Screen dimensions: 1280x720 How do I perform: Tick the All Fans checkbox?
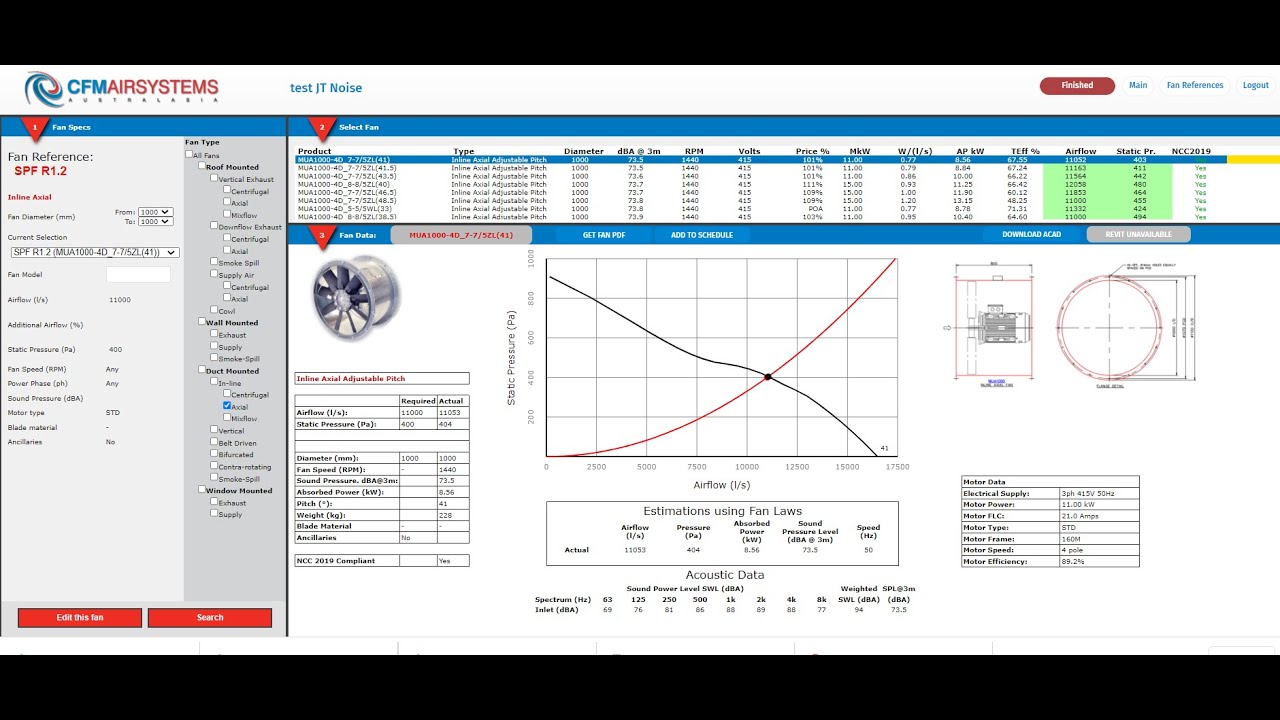pos(190,155)
